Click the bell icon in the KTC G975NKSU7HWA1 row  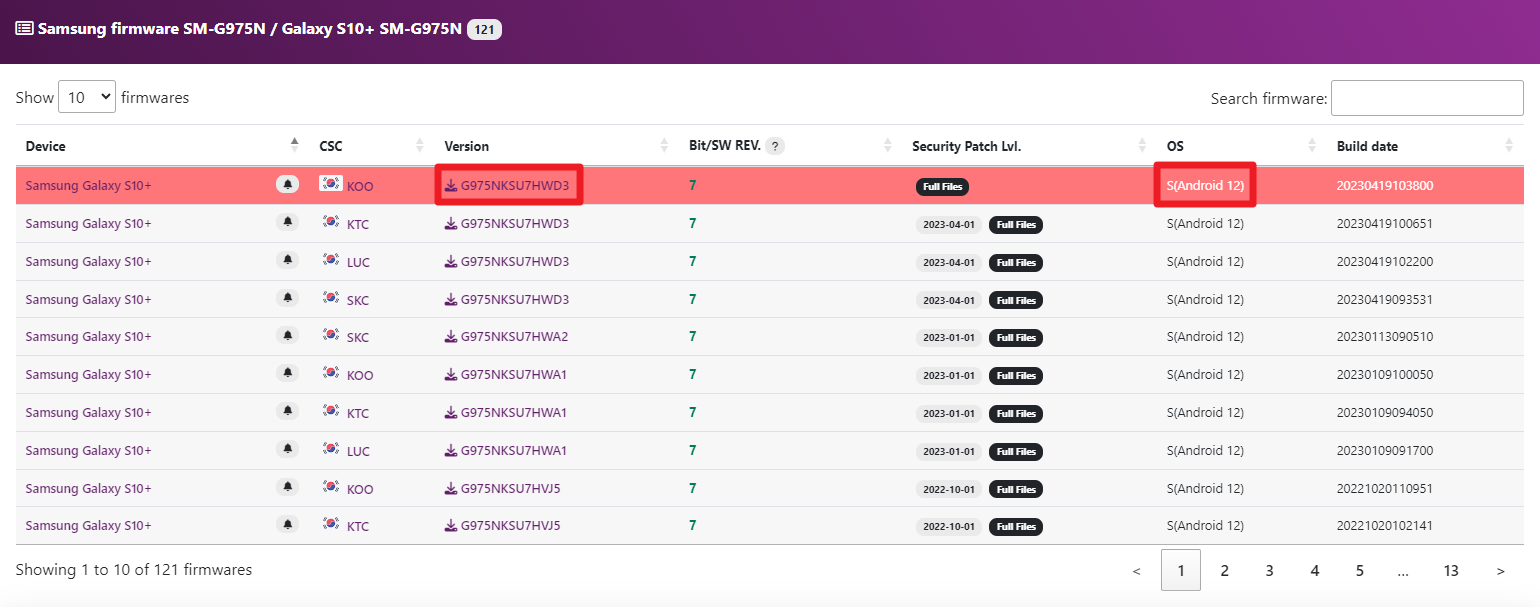(x=288, y=412)
